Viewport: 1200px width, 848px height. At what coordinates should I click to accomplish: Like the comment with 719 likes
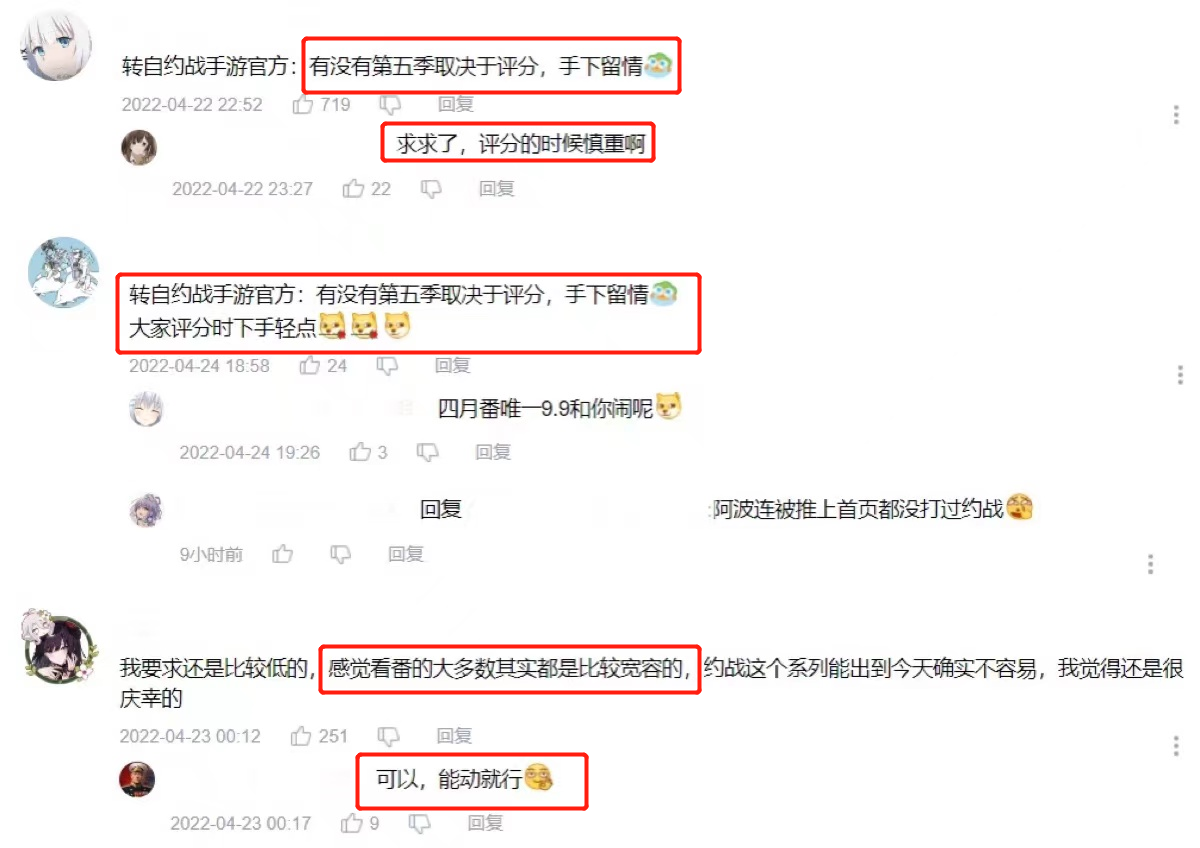303,104
